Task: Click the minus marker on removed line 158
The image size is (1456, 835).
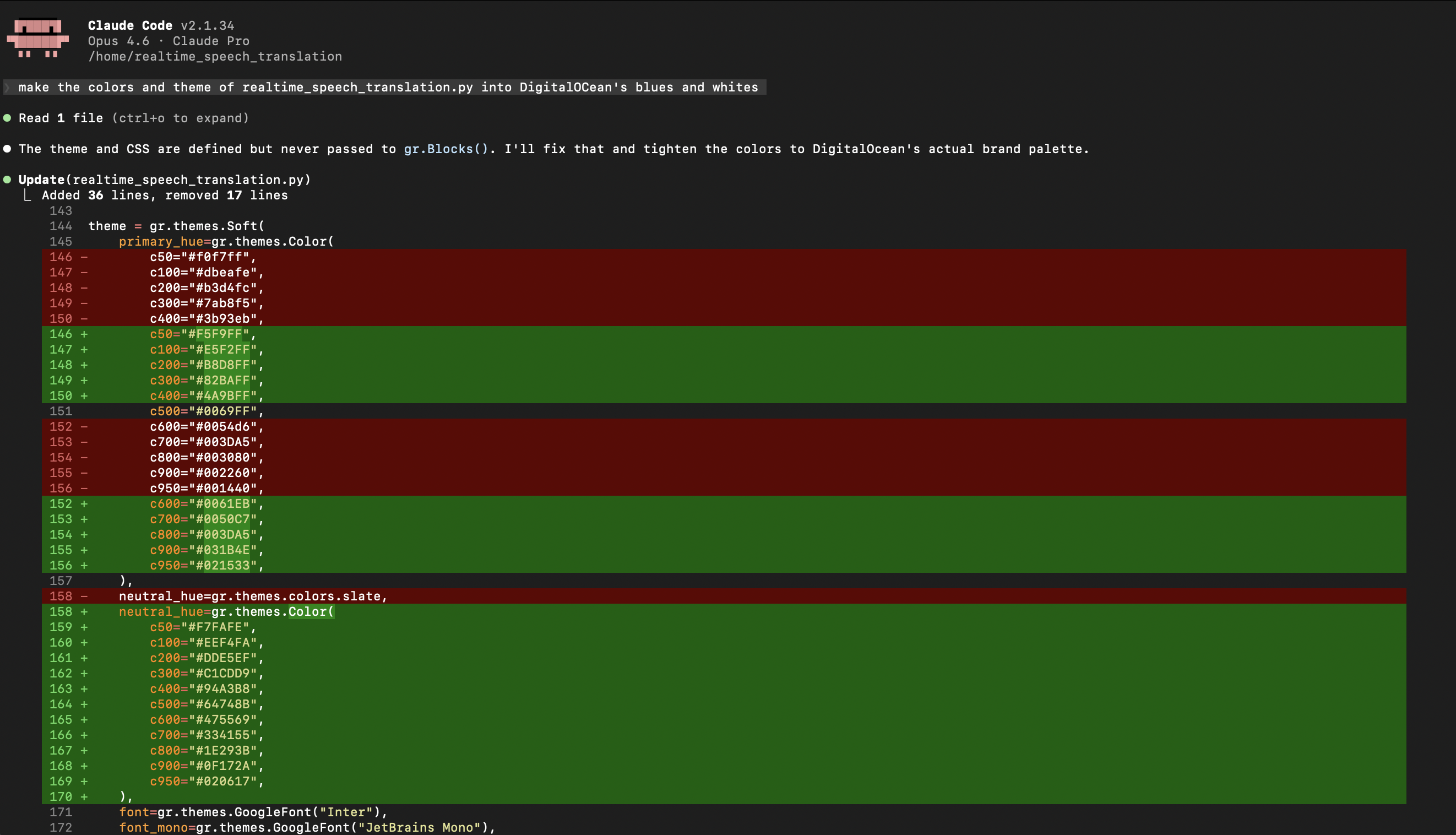Action: (84, 597)
